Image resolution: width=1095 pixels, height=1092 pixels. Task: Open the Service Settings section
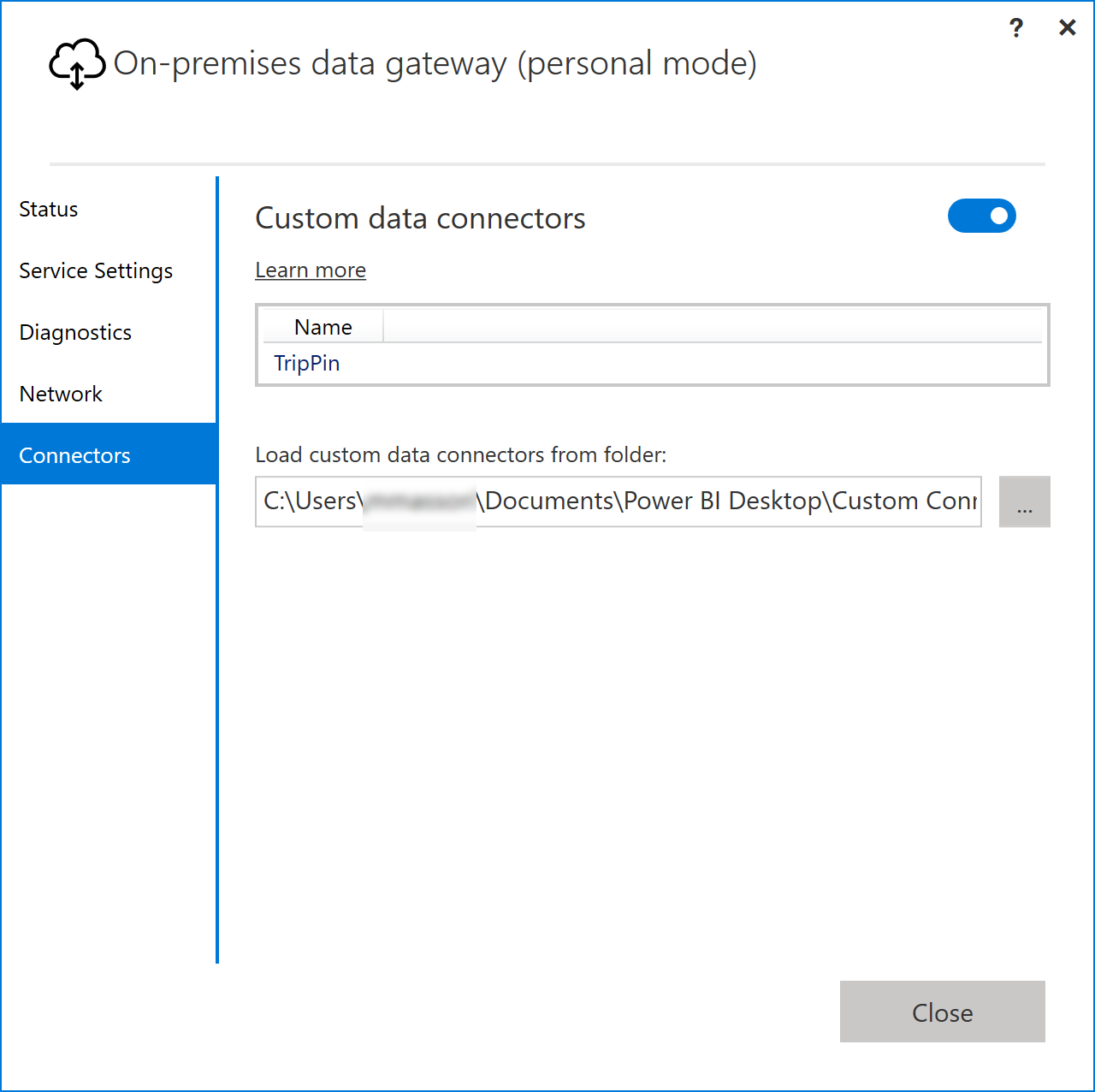coord(95,270)
